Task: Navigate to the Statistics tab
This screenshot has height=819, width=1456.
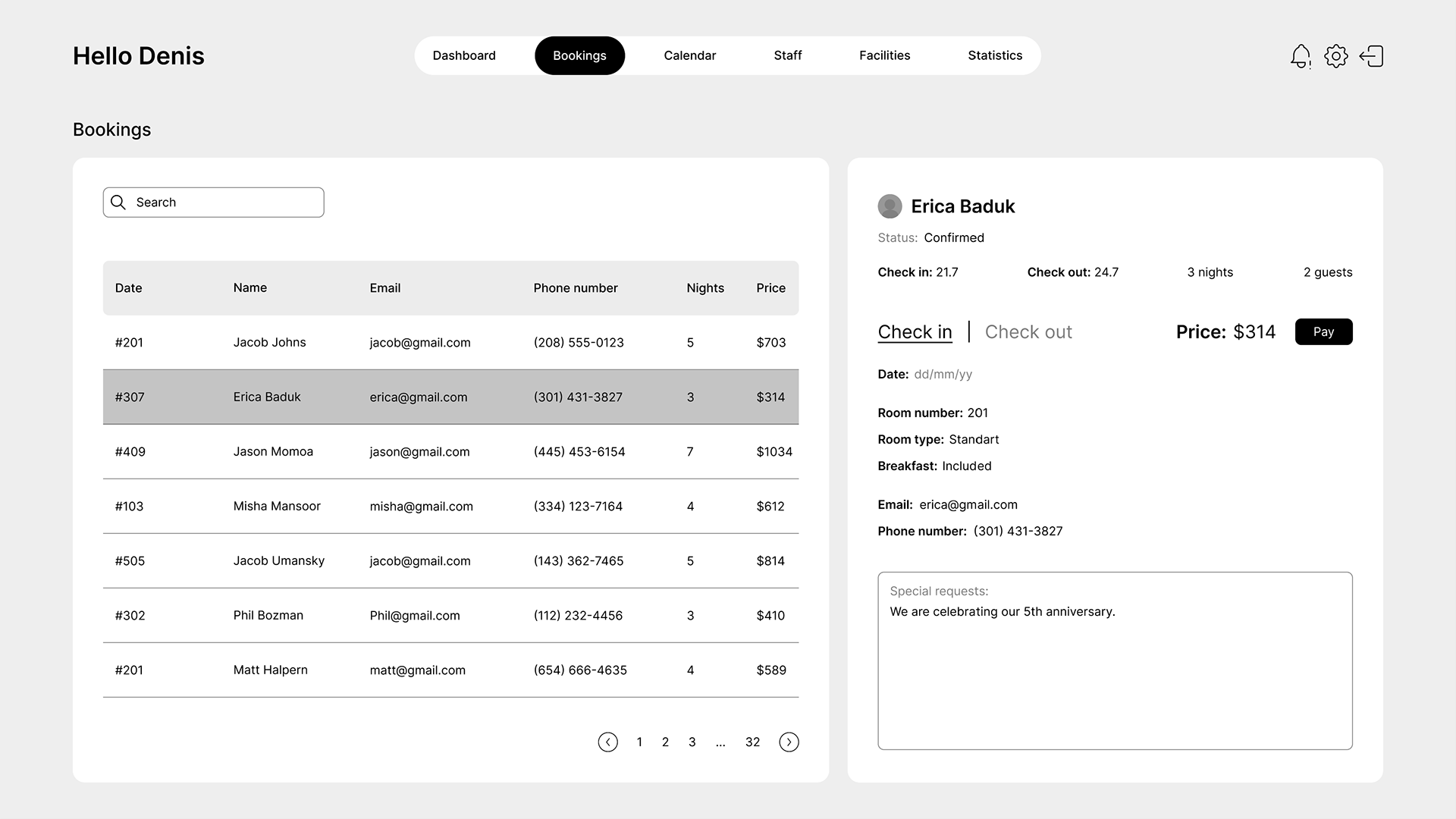Action: (x=995, y=55)
